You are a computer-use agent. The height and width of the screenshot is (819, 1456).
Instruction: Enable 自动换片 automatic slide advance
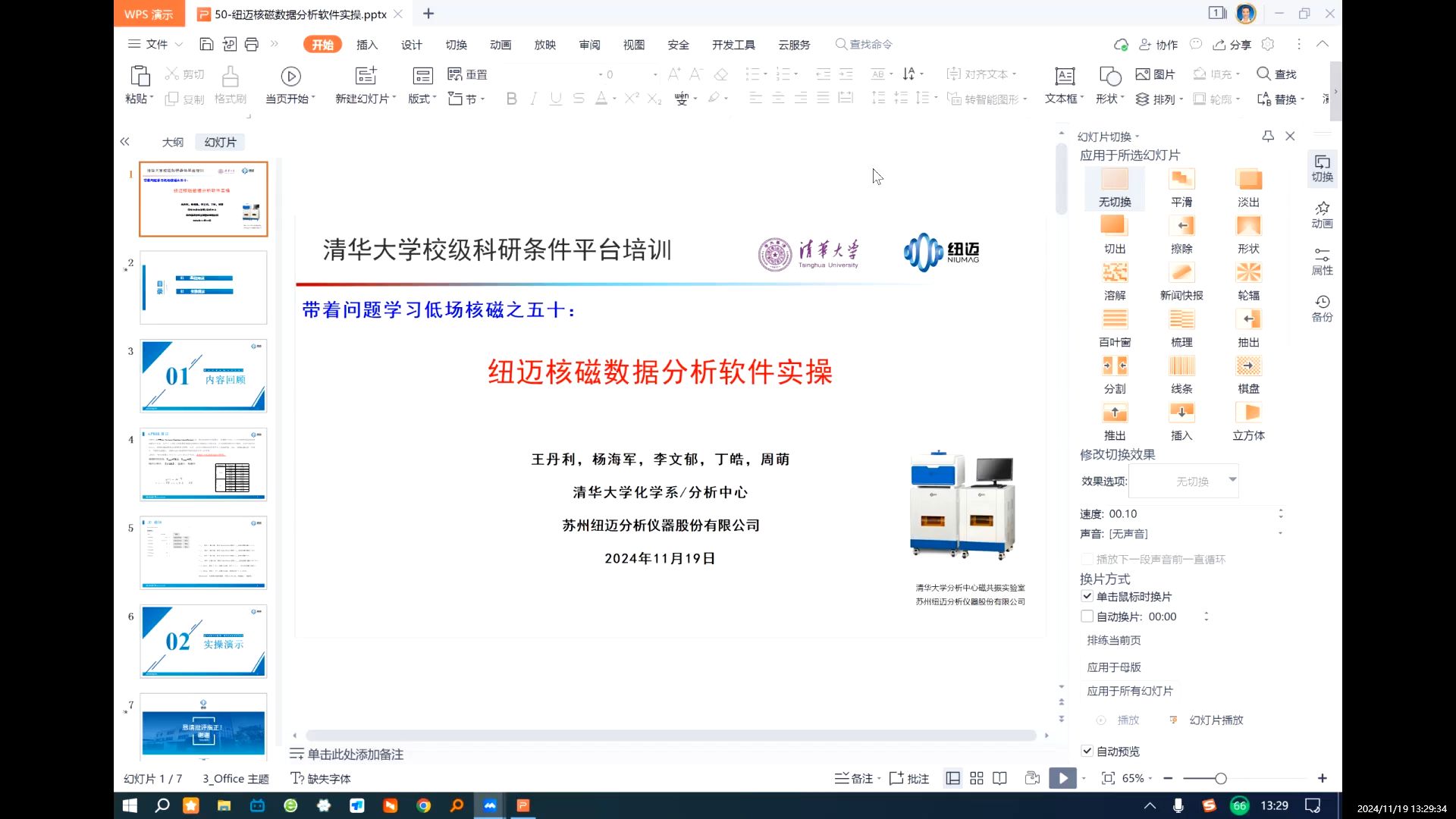[1087, 616]
